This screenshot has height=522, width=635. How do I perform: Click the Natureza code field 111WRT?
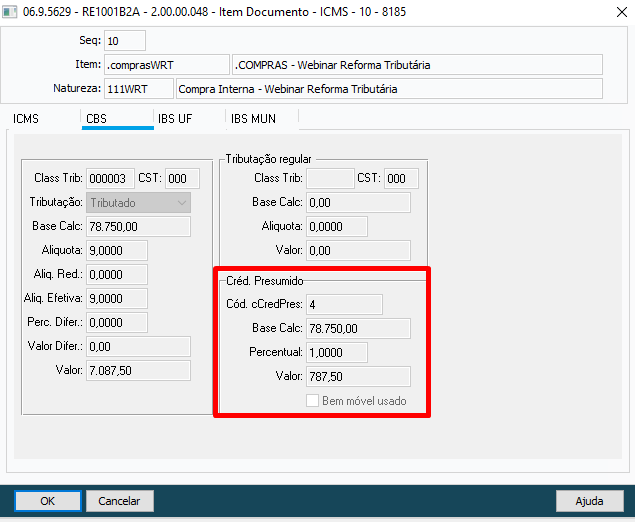tap(139, 89)
